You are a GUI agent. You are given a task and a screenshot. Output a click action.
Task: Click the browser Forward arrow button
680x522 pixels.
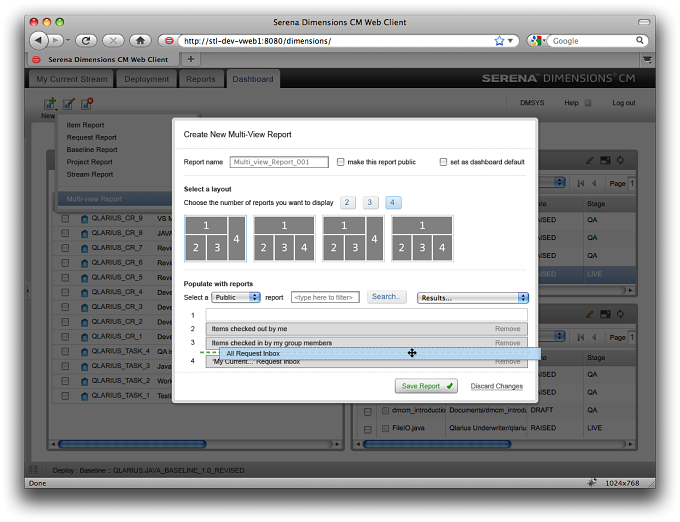coord(56,40)
